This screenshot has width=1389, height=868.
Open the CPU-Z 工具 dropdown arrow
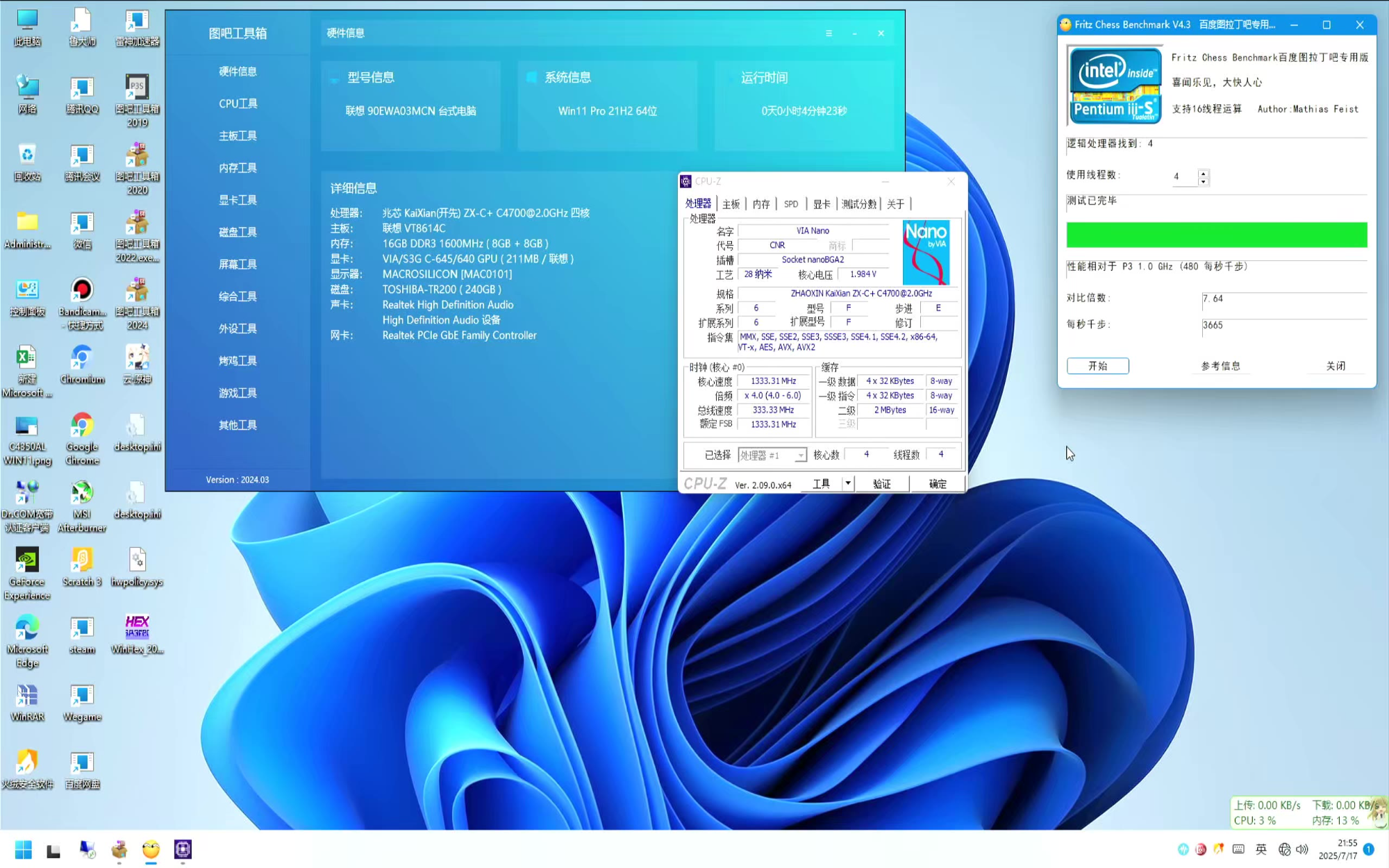848,483
